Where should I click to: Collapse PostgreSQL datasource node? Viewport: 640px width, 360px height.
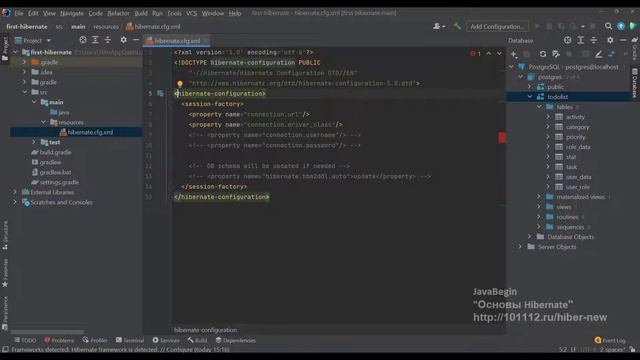point(511,67)
